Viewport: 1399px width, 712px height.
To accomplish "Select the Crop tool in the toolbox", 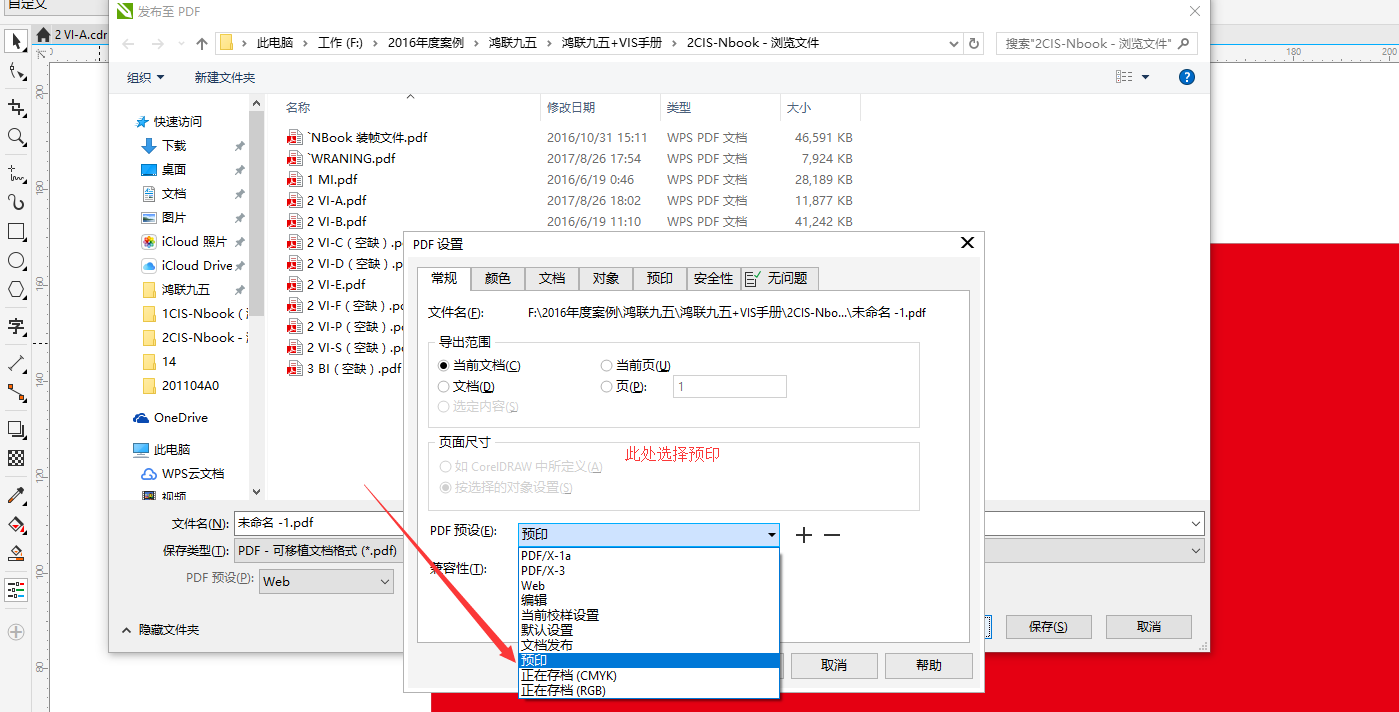I will [16, 106].
